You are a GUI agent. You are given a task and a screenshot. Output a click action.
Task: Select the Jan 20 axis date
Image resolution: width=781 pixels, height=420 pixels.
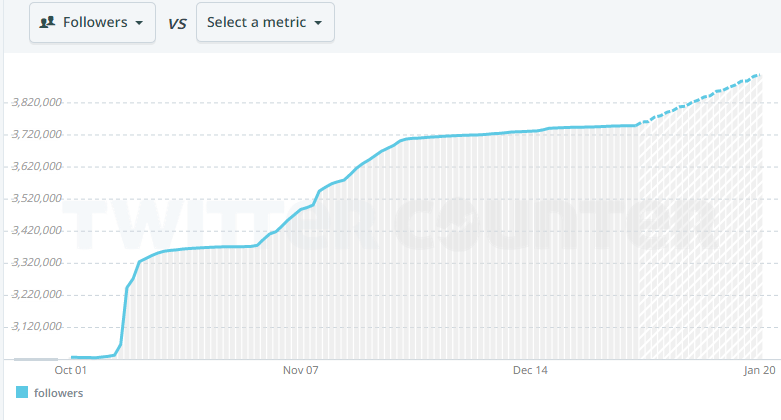pyautogui.click(x=759, y=370)
